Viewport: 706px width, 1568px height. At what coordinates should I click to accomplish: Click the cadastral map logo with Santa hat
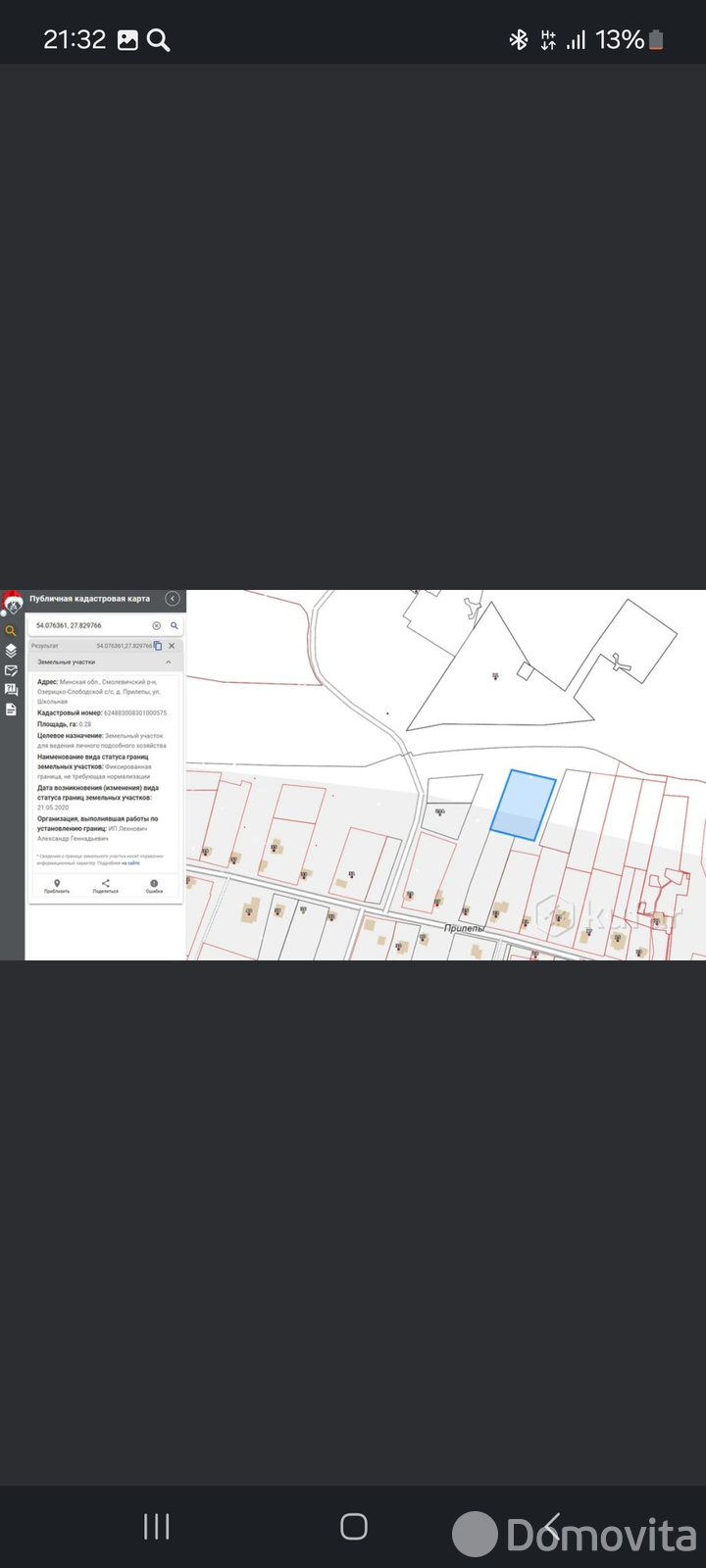pos(12,602)
